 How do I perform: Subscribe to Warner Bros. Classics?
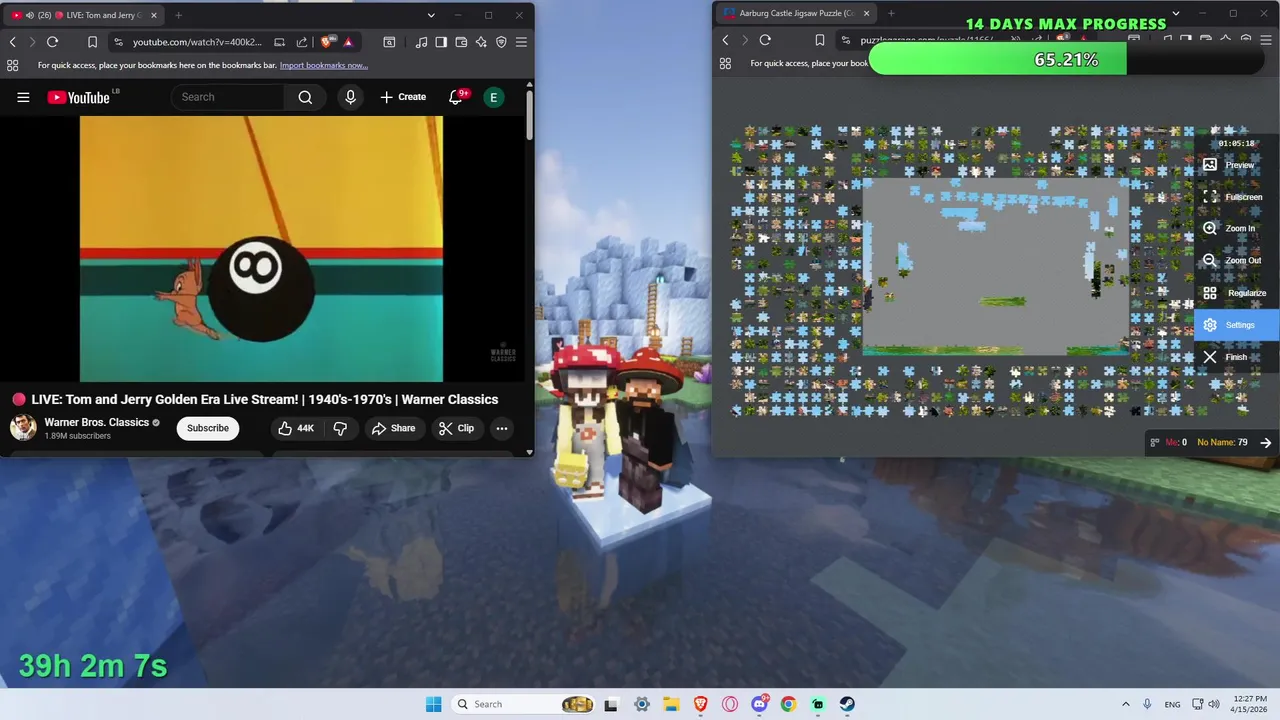(208, 428)
